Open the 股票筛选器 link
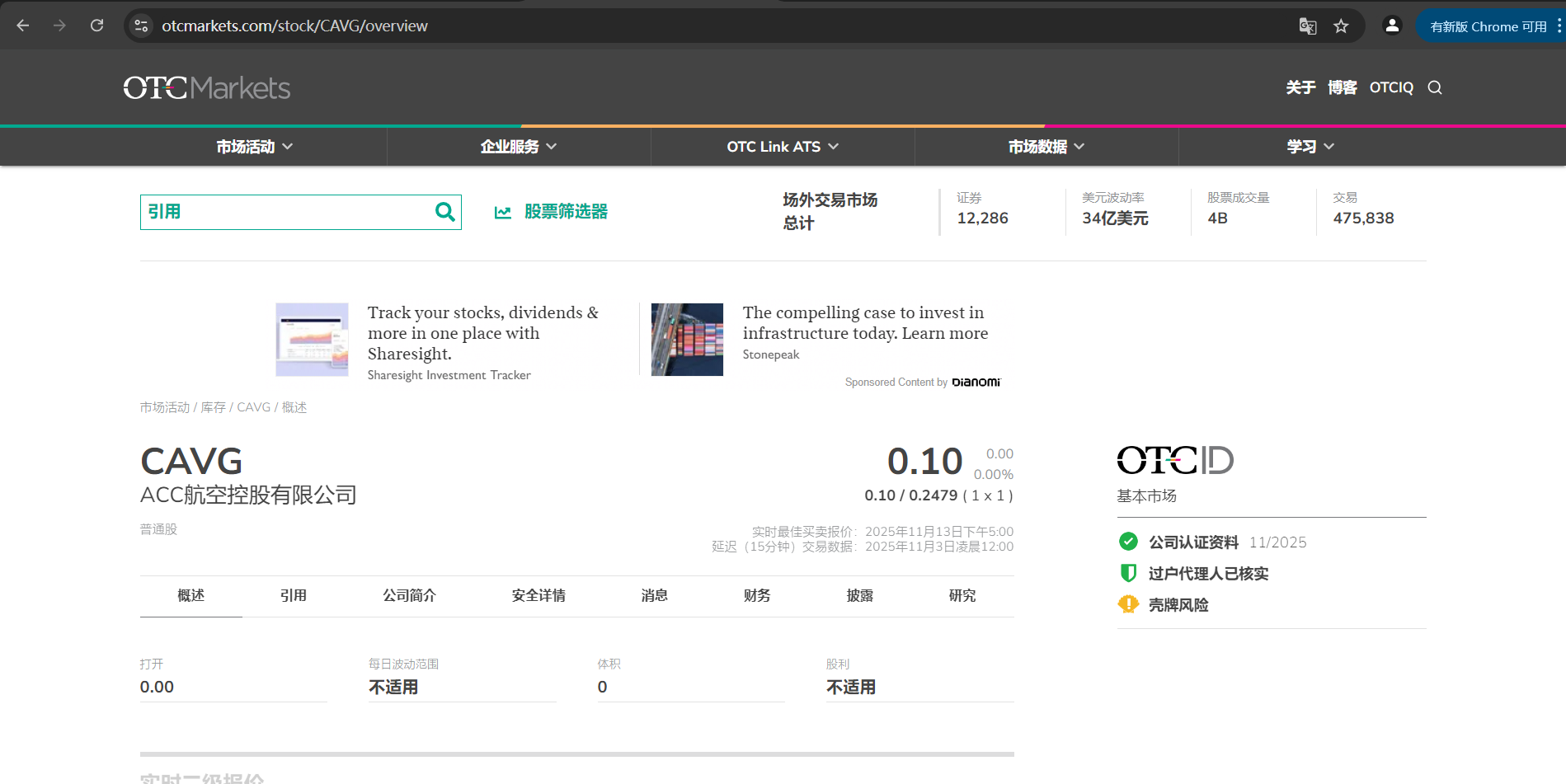The width and height of the screenshot is (1566, 784). pos(565,212)
